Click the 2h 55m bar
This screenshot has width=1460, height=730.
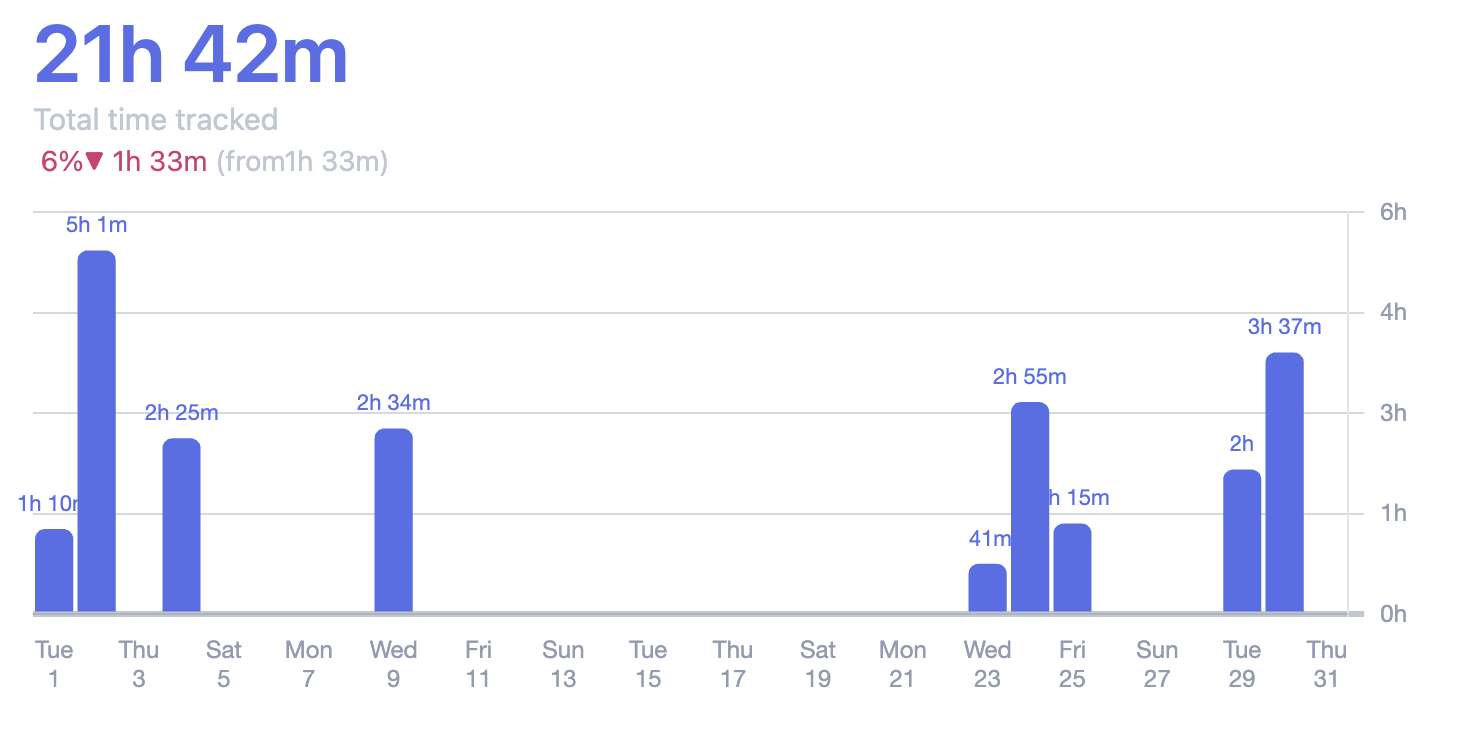[x=1030, y=507]
